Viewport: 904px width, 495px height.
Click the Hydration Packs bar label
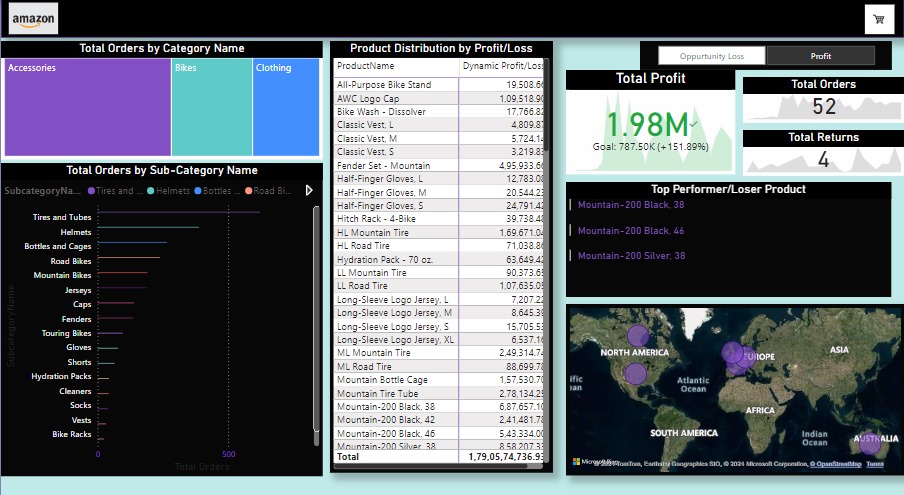click(61, 376)
